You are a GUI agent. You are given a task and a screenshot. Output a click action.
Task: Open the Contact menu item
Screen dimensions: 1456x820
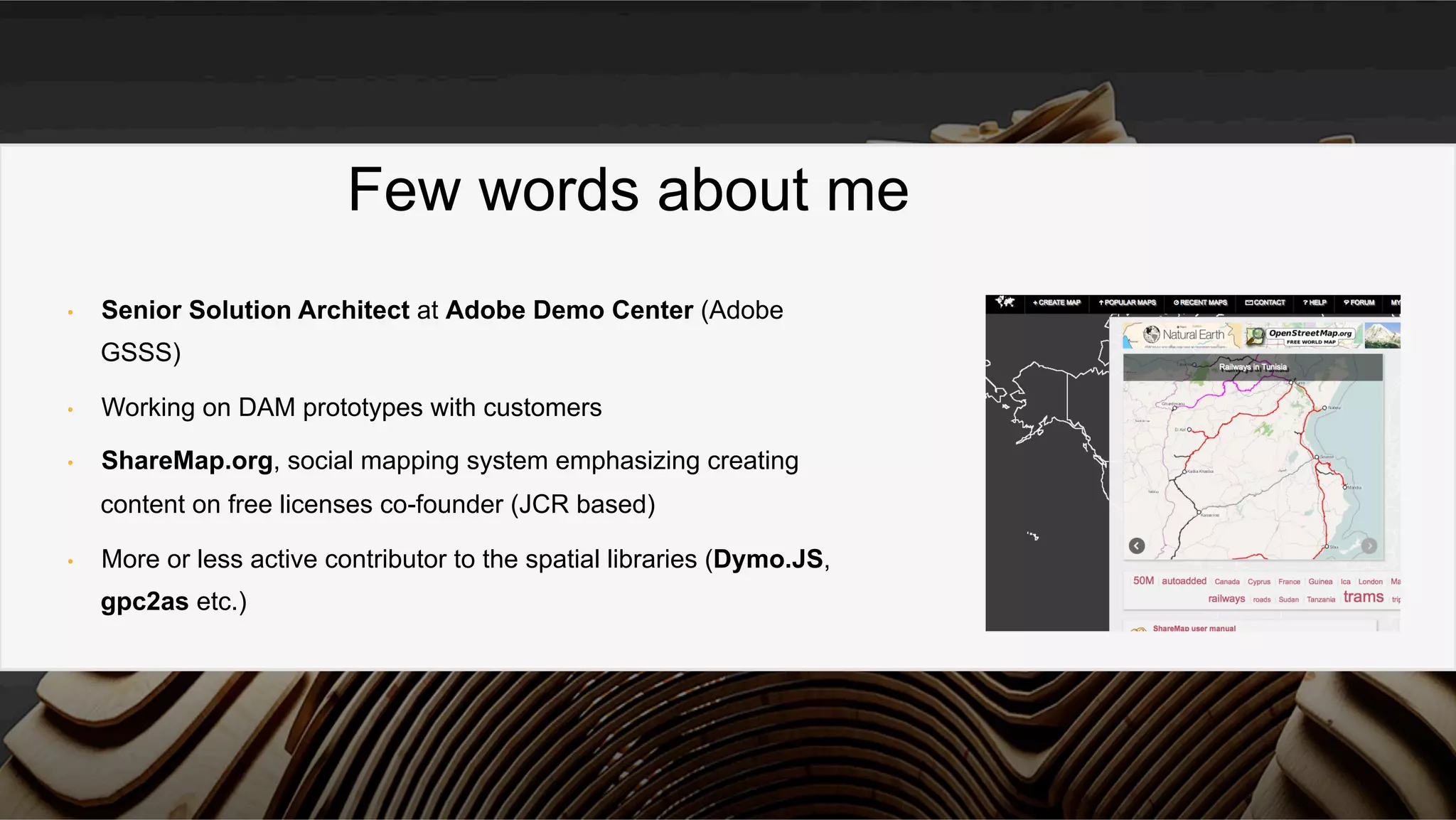pyautogui.click(x=1265, y=303)
